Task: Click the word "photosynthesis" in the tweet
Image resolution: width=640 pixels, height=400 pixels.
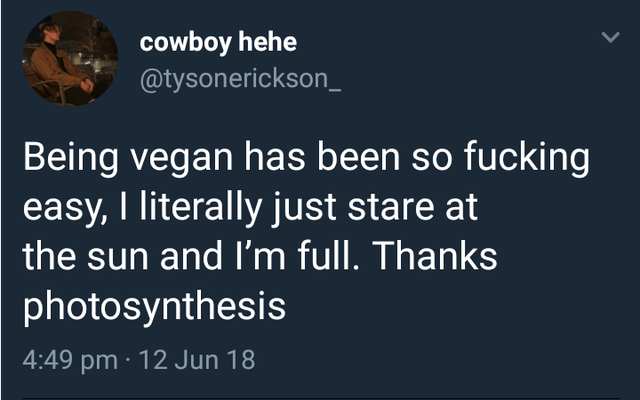Action: (154, 306)
